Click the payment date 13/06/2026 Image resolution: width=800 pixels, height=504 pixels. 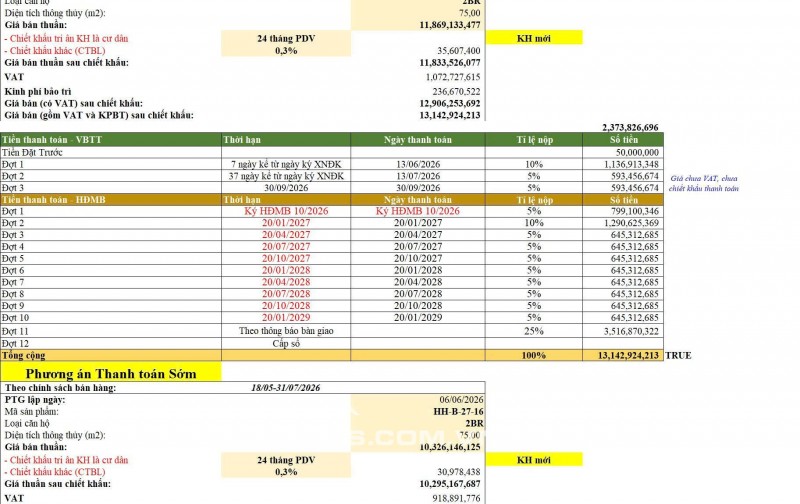point(418,164)
